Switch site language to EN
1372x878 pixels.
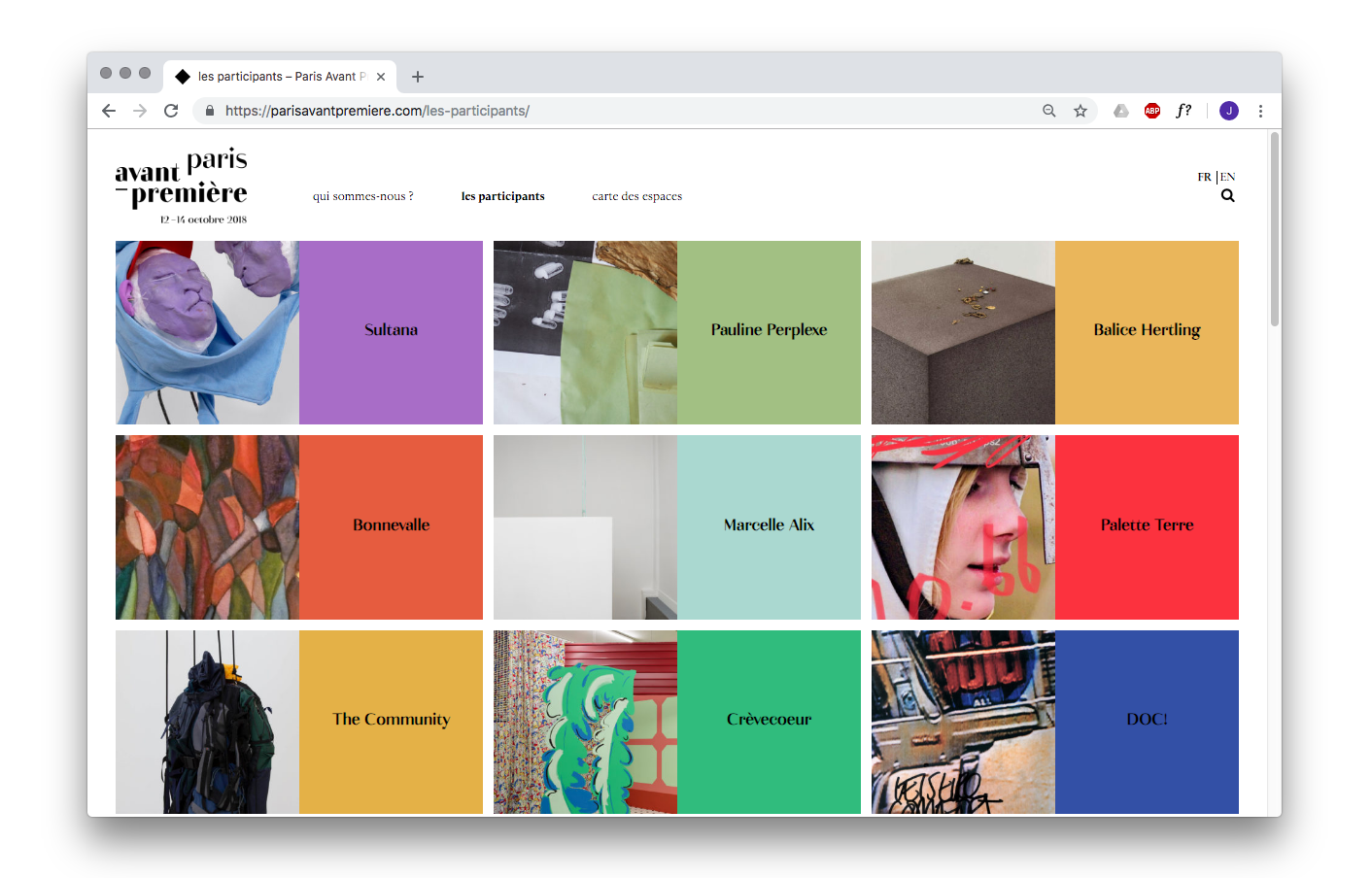pos(1228,177)
